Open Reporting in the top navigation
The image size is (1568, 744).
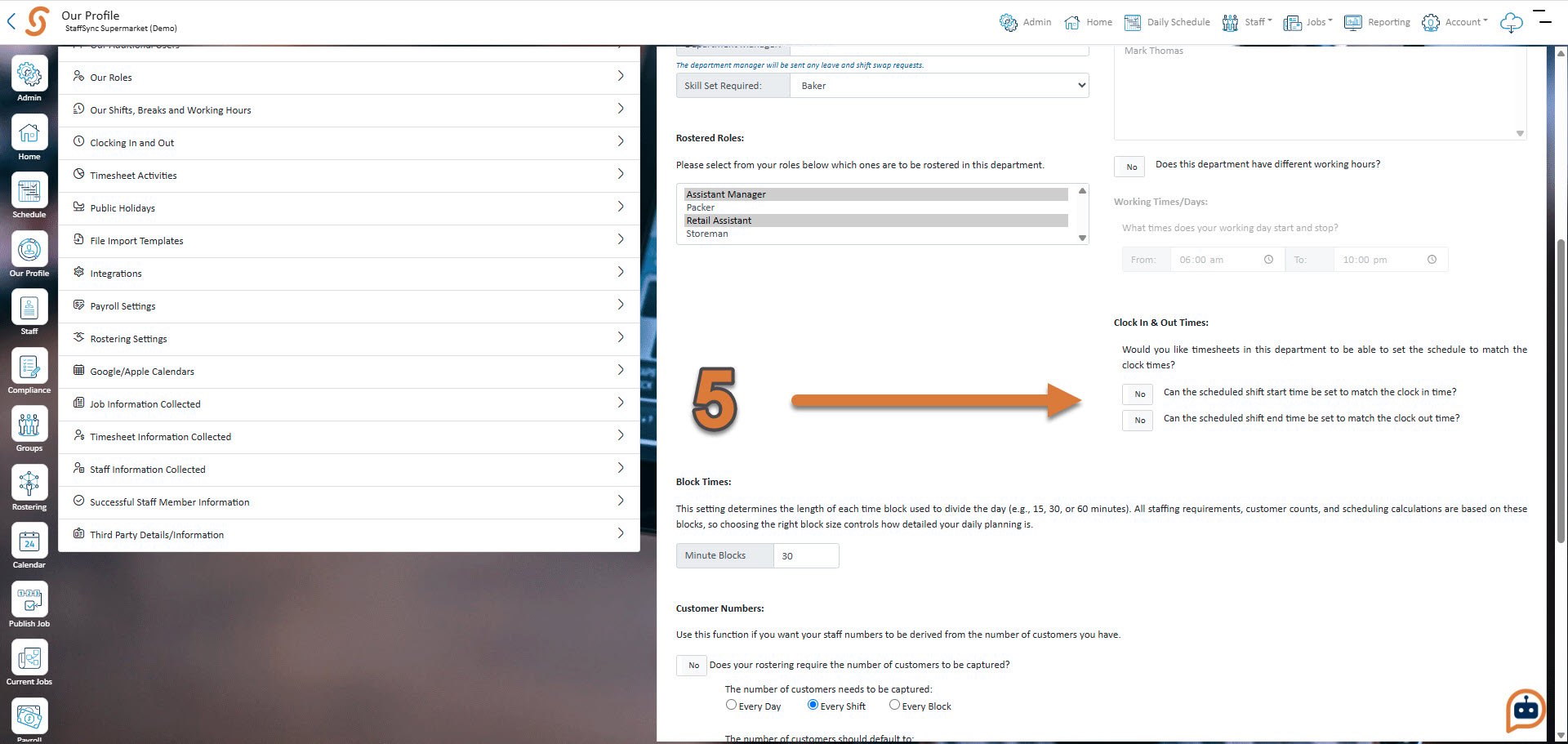(x=1377, y=23)
